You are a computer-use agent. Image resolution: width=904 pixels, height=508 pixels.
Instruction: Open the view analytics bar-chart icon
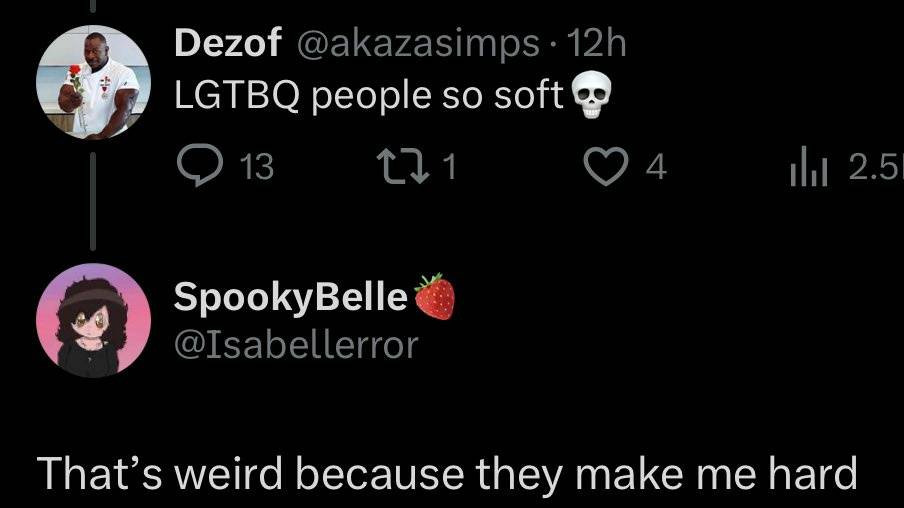[809, 167]
